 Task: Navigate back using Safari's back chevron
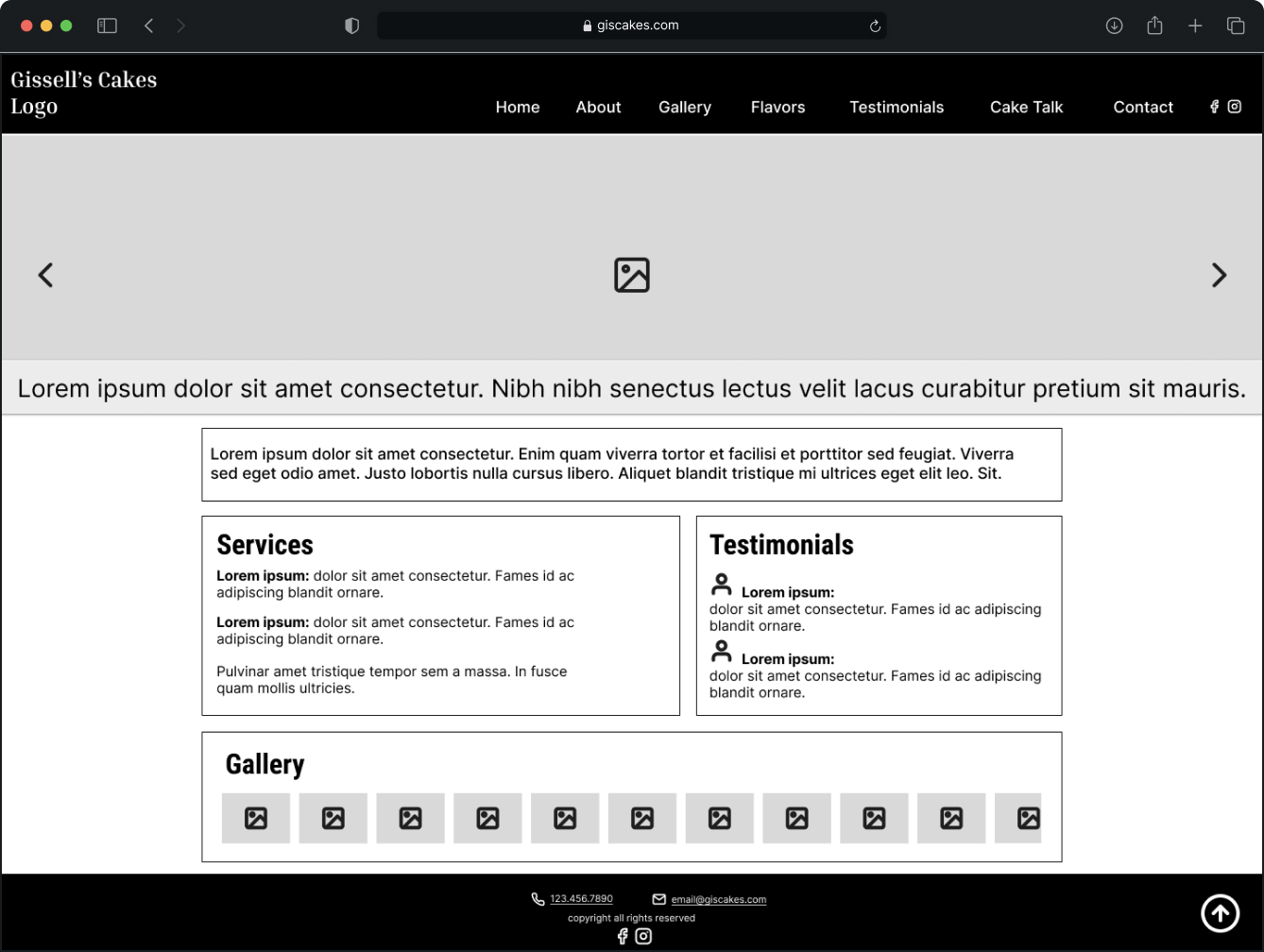148,25
